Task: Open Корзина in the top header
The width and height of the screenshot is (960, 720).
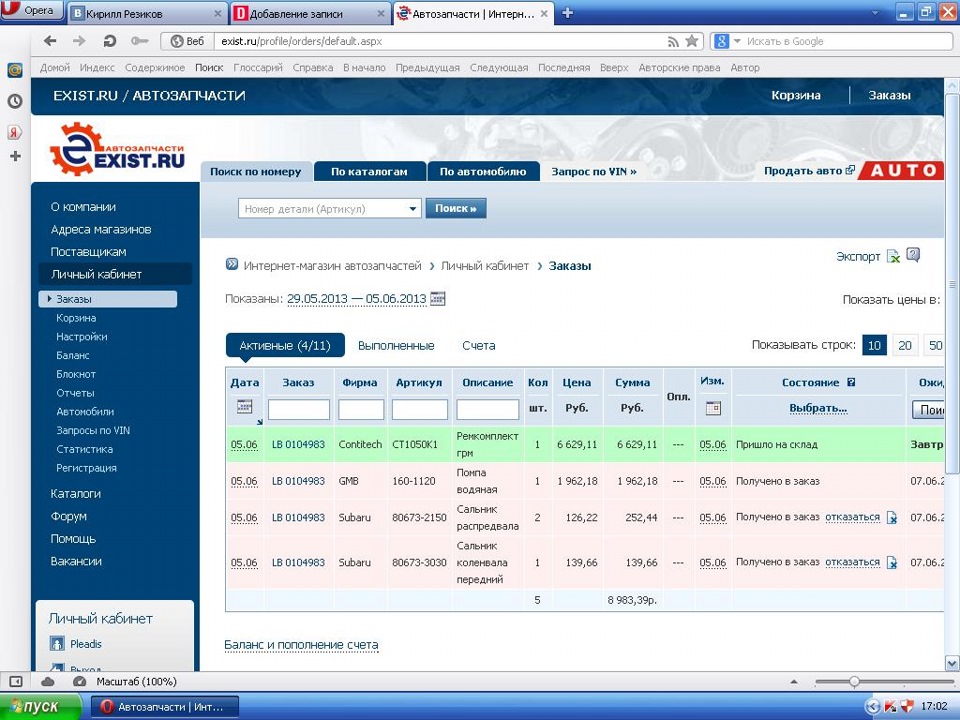Action: pyautogui.click(x=796, y=95)
